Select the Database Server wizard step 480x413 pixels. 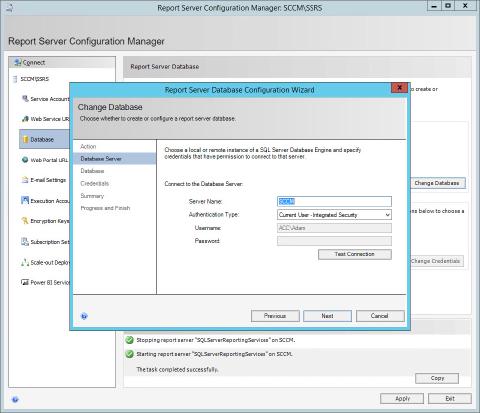114,159
